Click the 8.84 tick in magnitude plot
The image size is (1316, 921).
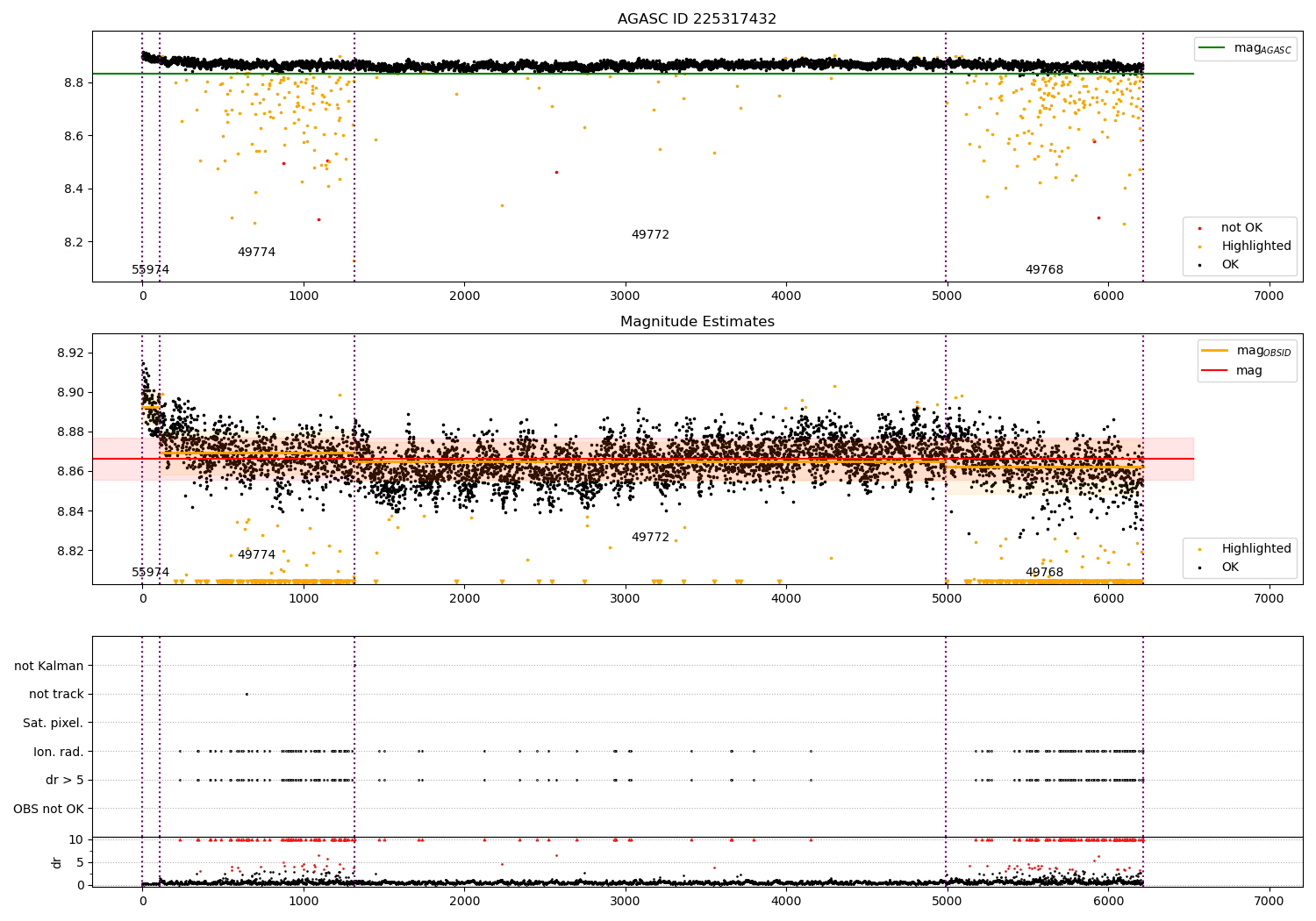click(x=70, y=511)
